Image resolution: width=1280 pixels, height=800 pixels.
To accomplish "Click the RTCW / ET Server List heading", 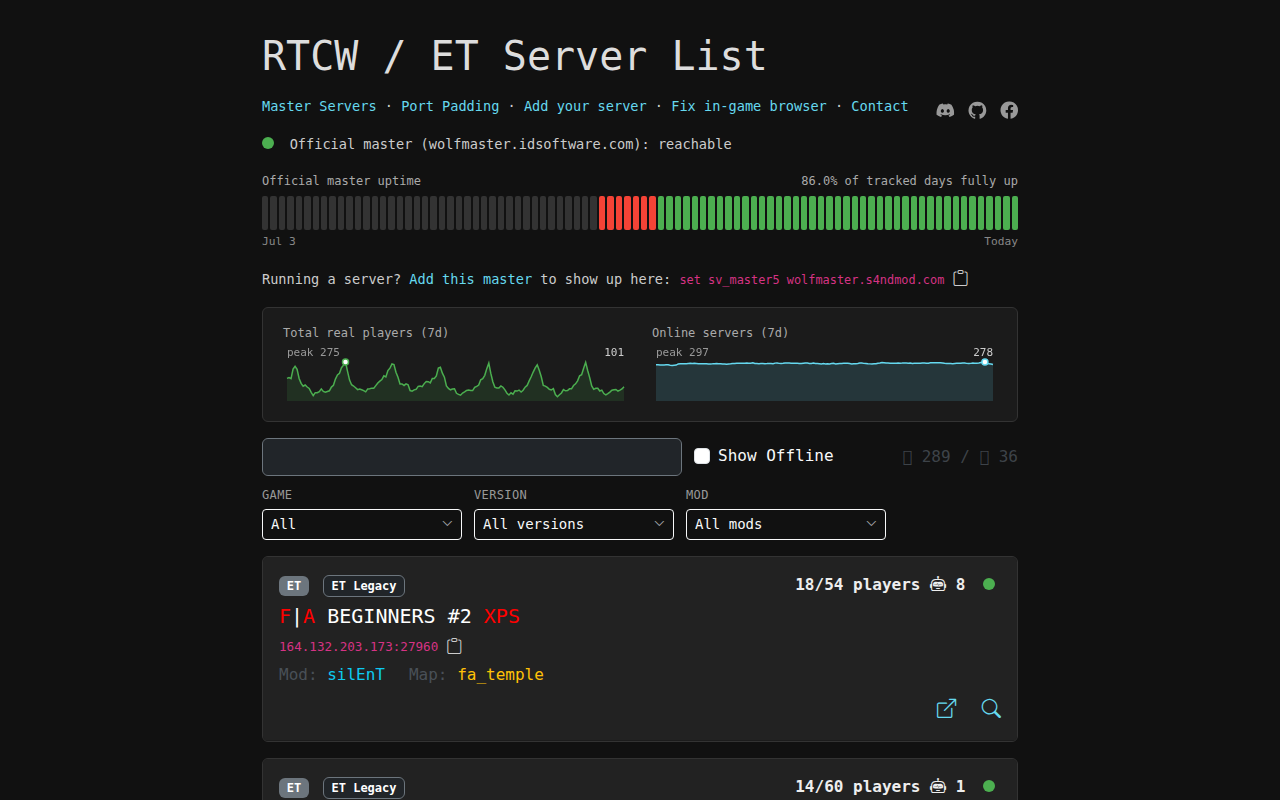I will click(514, 56).
